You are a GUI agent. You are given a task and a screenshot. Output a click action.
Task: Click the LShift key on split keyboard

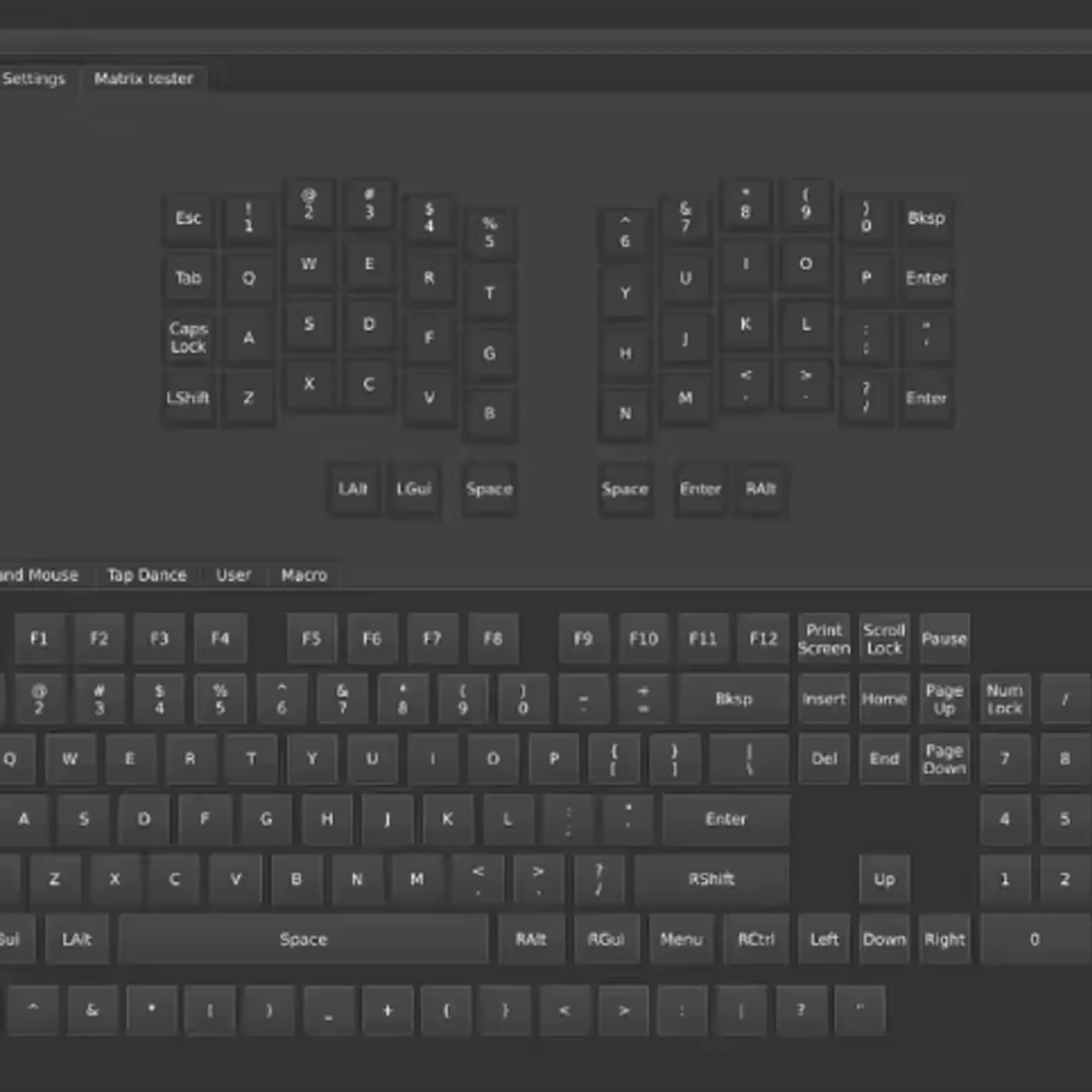[188, 398]
